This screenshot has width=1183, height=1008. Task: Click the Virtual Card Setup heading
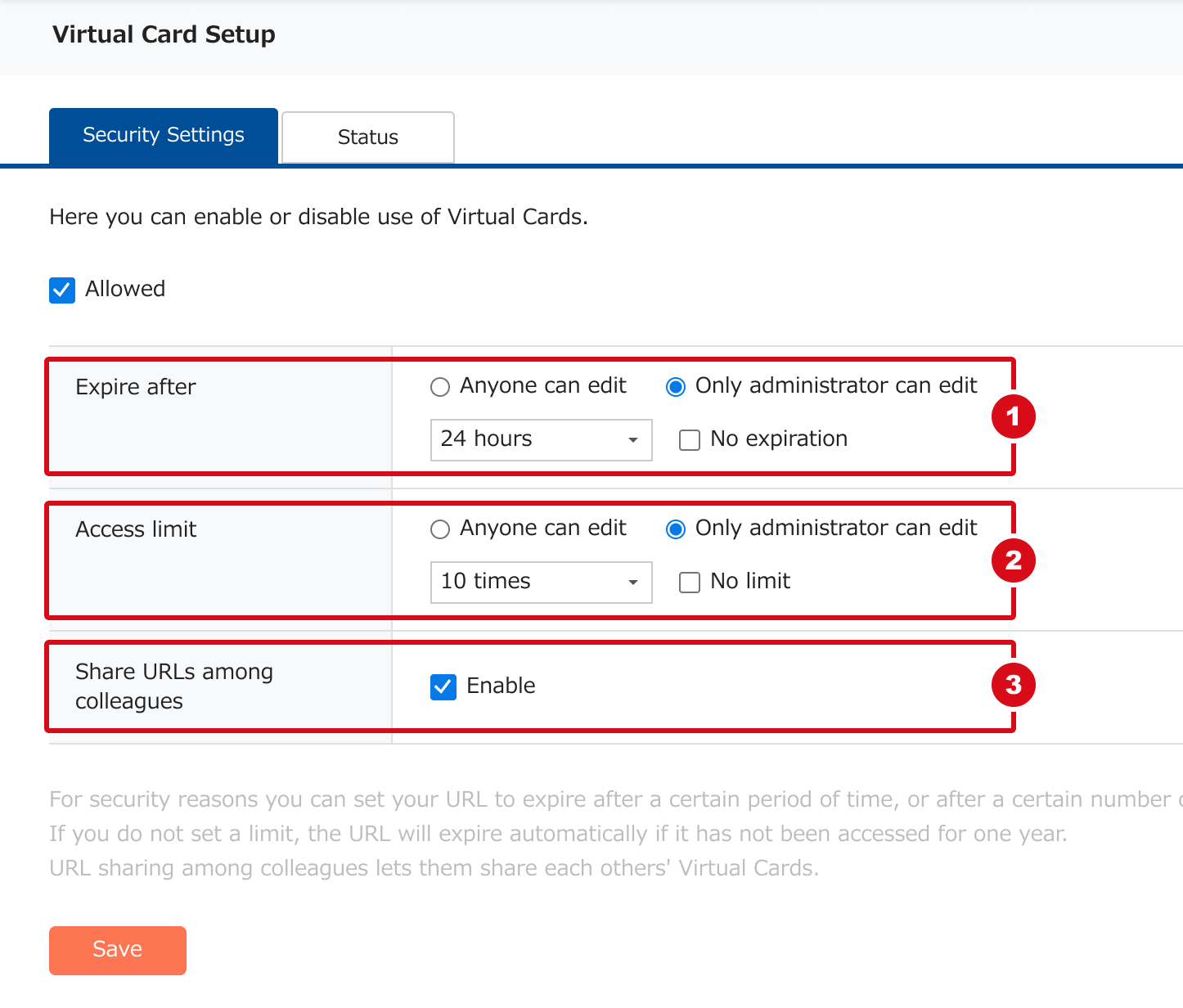tap(164, 34)
